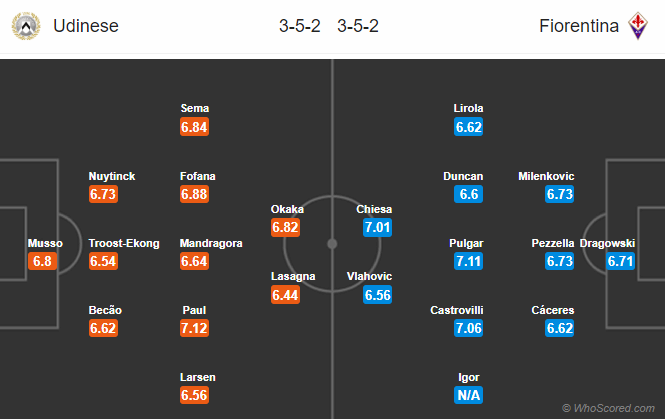Click Pulgar's 7.11 rating badge
Screen dimensions: 665x419
pyautogui.click(x=468, y=261)
